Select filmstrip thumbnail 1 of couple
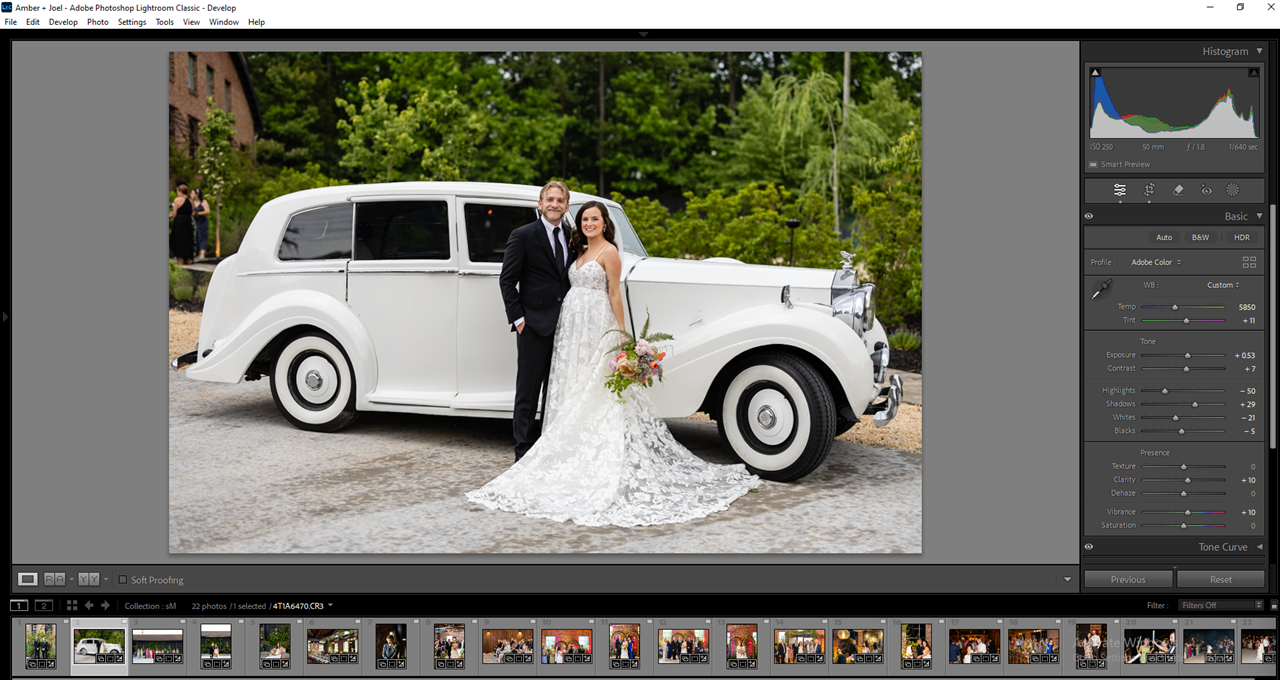The height and width of the screenshot is (680, 1280). 41,645
